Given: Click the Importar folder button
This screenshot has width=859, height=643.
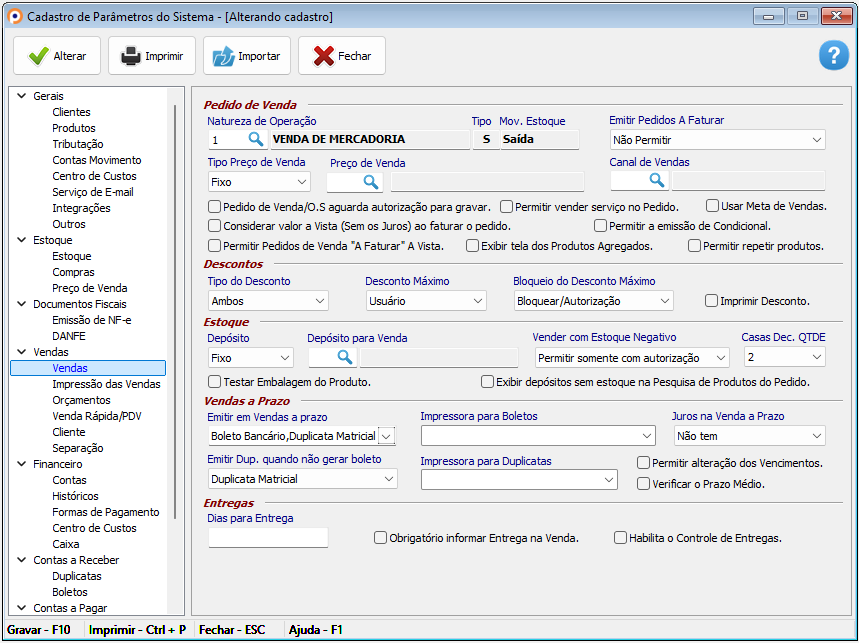Looking at the screenshot, I should (x=247, y=56).
